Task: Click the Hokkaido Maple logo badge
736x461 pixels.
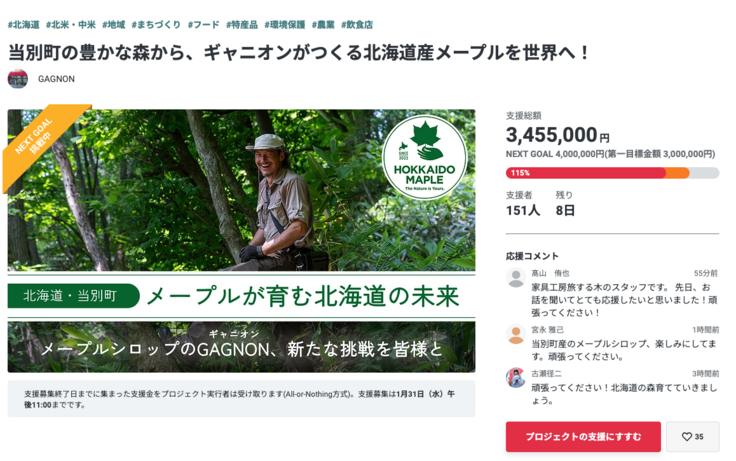Action: coord(424,158)
